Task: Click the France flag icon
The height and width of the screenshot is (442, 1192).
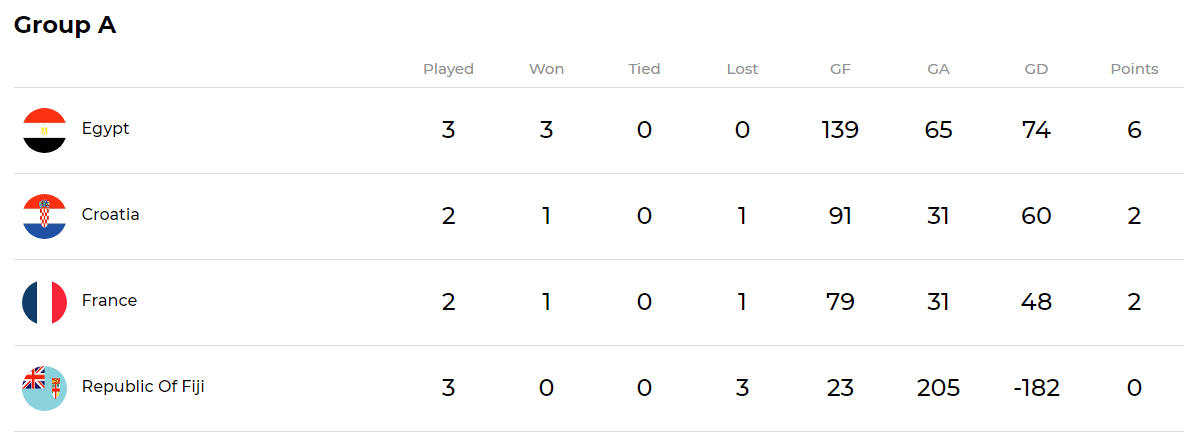Action: [45, 302]
